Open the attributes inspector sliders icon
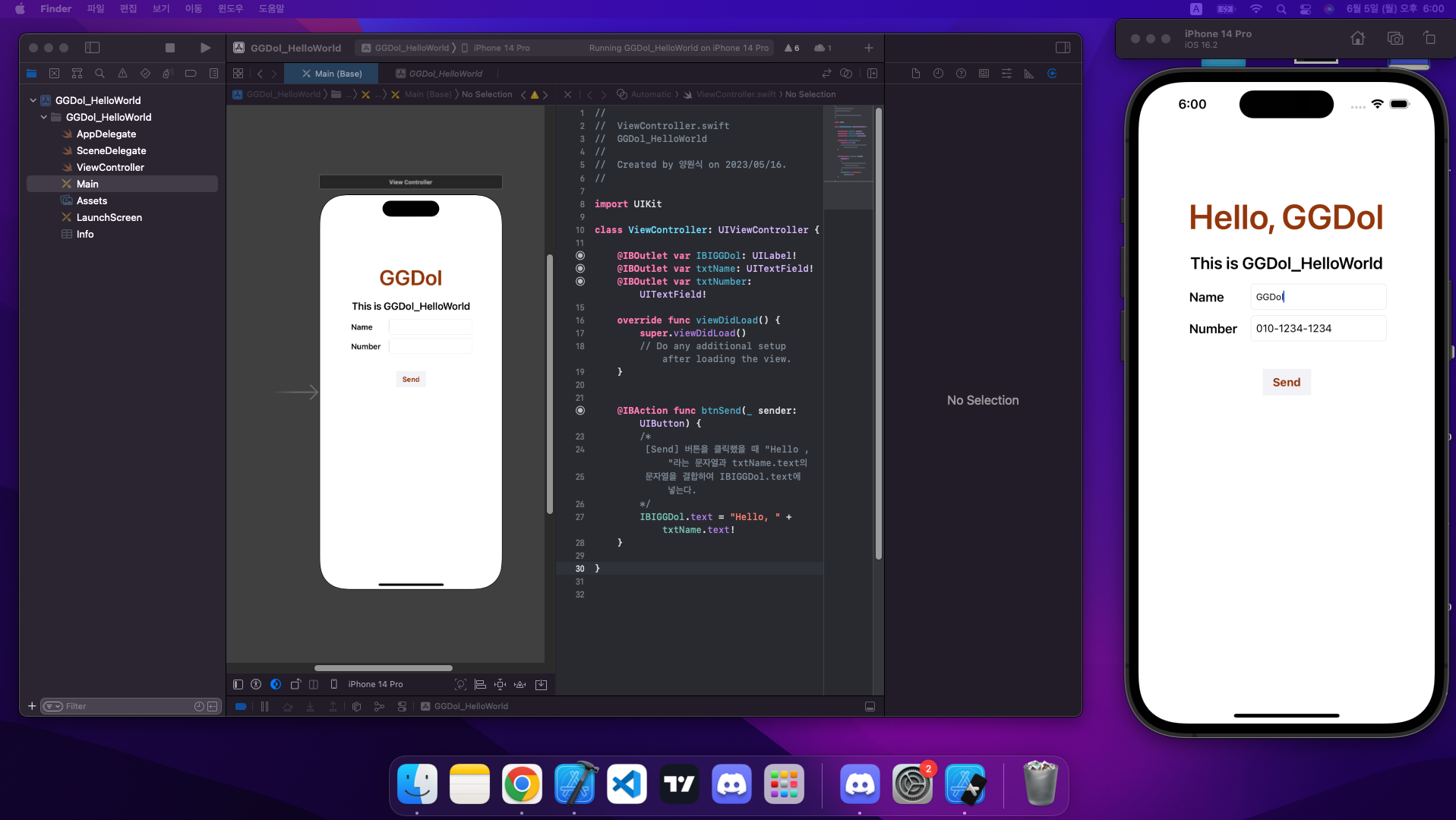1456x820 pixels. [1007, 74]
